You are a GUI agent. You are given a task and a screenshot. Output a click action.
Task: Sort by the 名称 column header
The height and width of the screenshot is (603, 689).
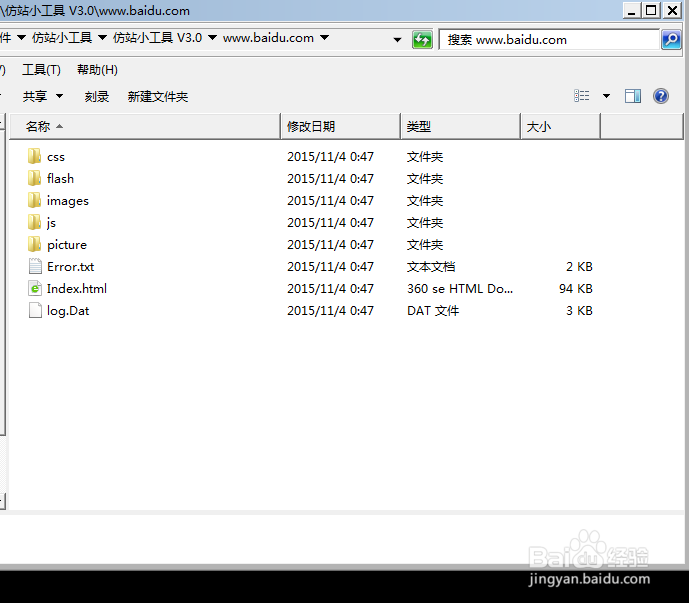(145, 127)
